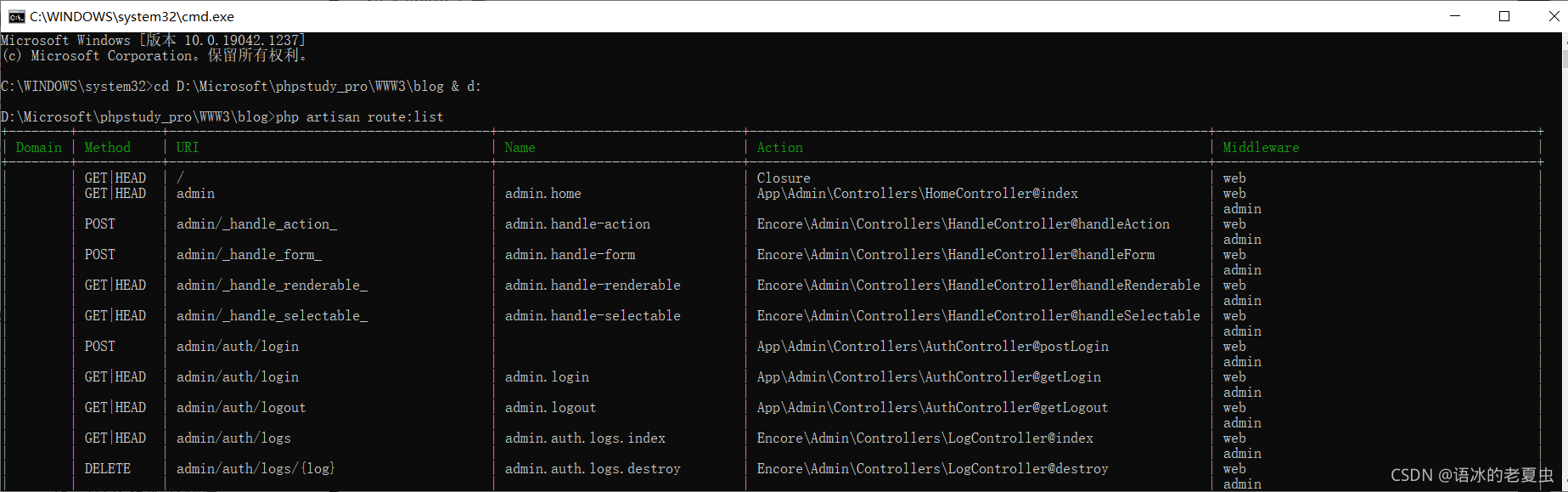Click the URI column header

coord(188,148)
